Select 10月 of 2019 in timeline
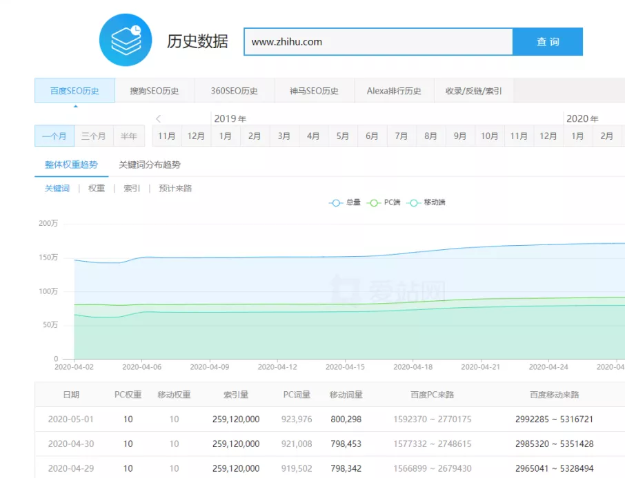Image resolution: width=625 pixels, height=481 pixels. tap(489, 136)
